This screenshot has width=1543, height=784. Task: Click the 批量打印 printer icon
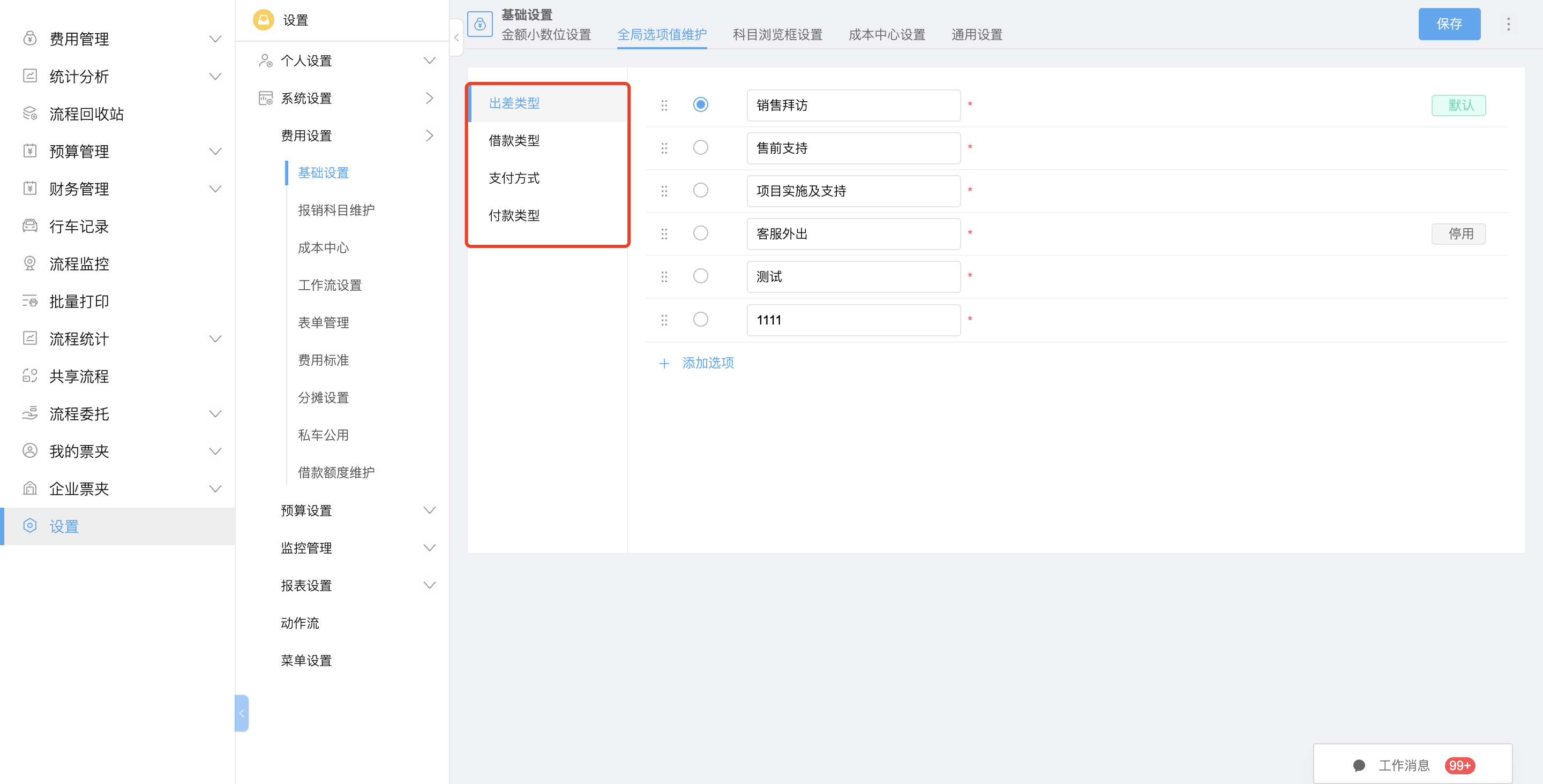(30, 301)
